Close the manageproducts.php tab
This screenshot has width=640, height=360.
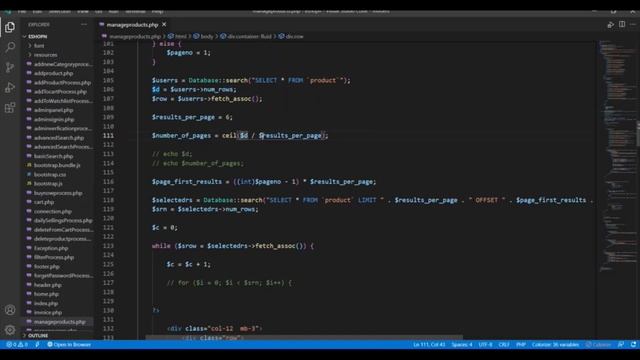click(164, 24)
